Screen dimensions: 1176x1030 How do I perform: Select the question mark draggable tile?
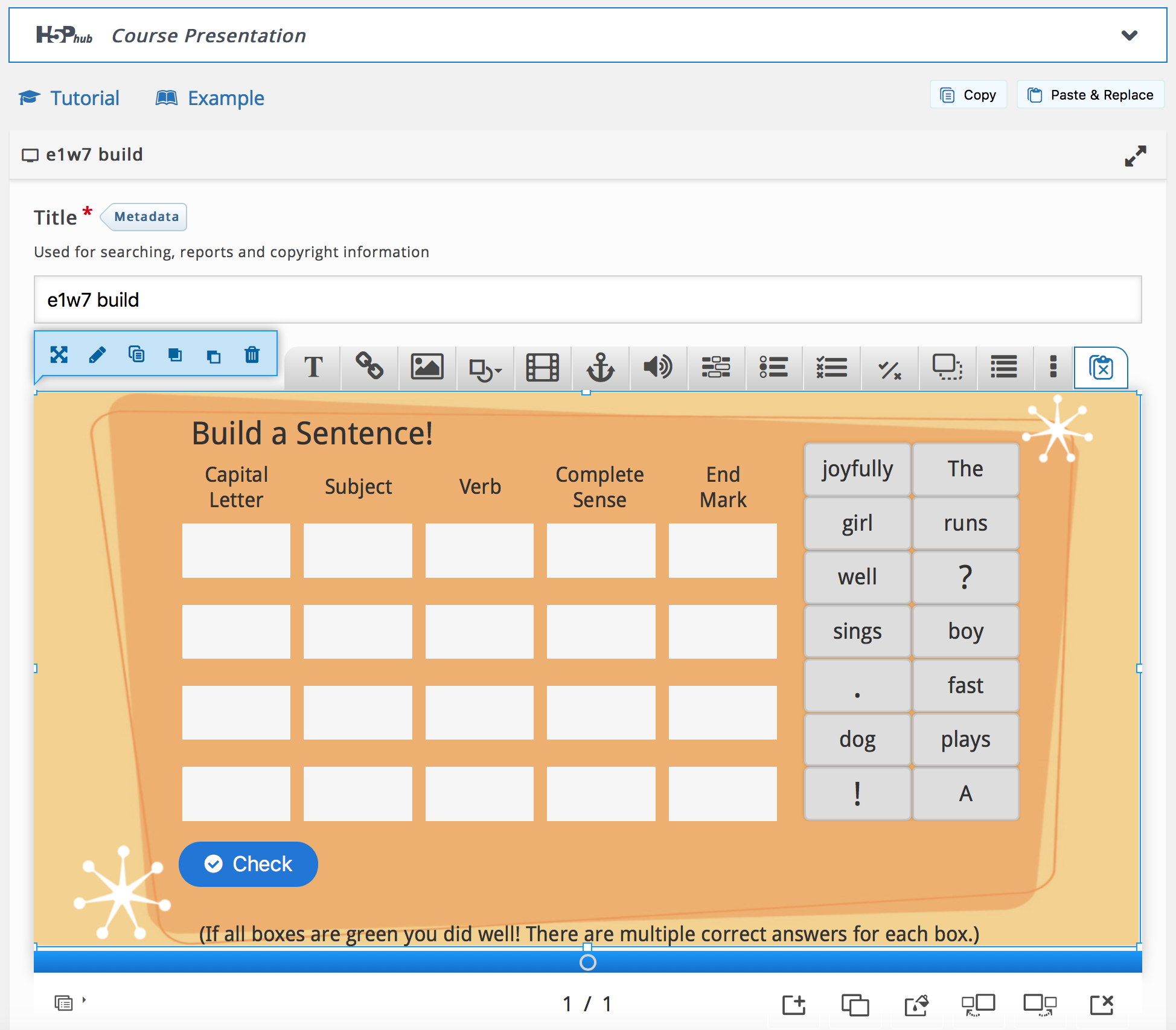coord(965,577)
